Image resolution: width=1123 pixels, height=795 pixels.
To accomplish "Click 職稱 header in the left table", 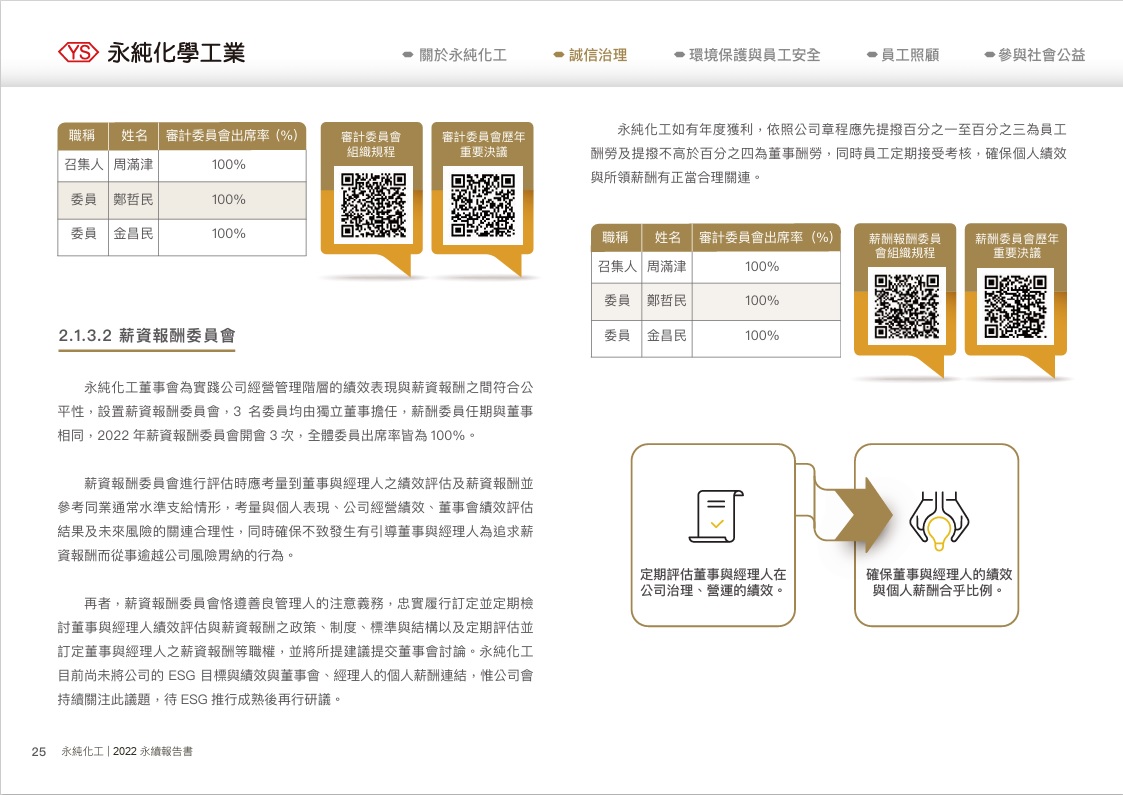I will click(x=82, y=135).
